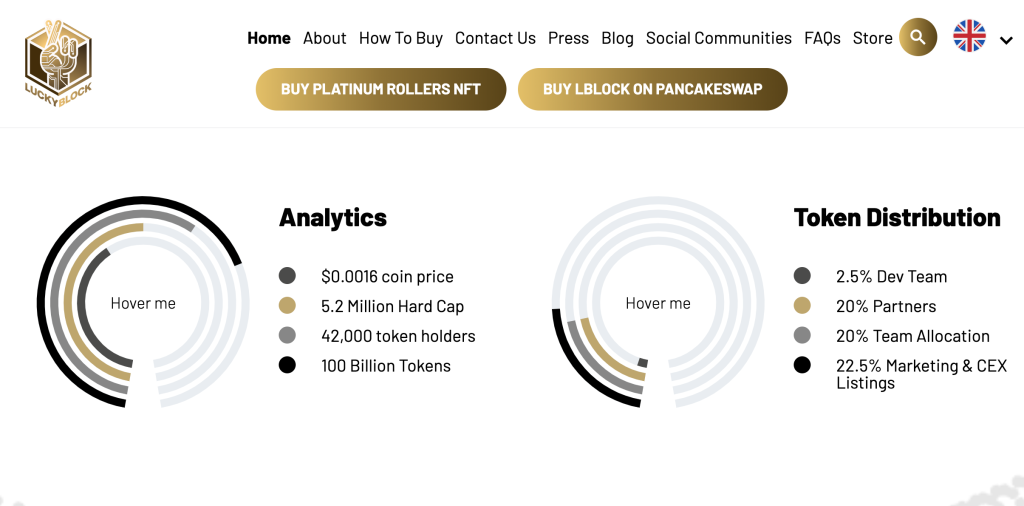The width and height of the screenshot is (1024, 506).
Task: Click Buy LBlock on PancakeSwap button
Action: 653,89
